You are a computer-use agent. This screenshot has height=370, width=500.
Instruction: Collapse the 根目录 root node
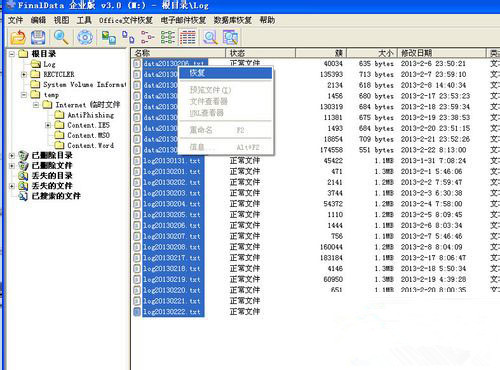[12, 54]
